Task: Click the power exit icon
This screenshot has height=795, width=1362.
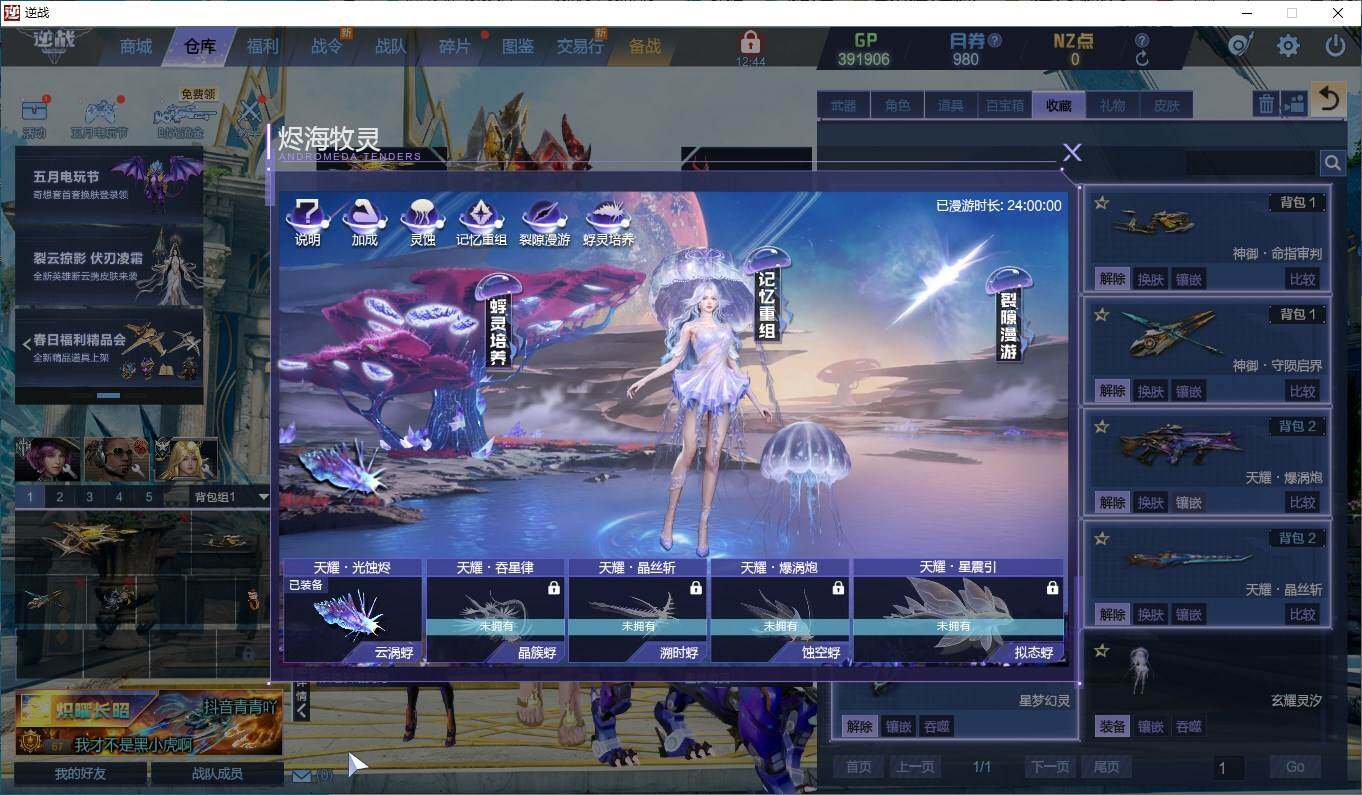Action: (1335, 46)
